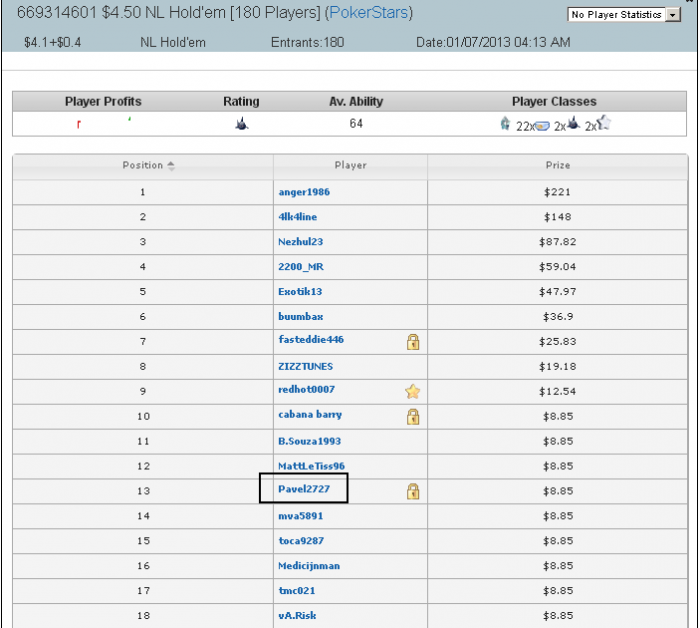
Task: Click the $47.97 prize cell
Action: pos(558,292)
